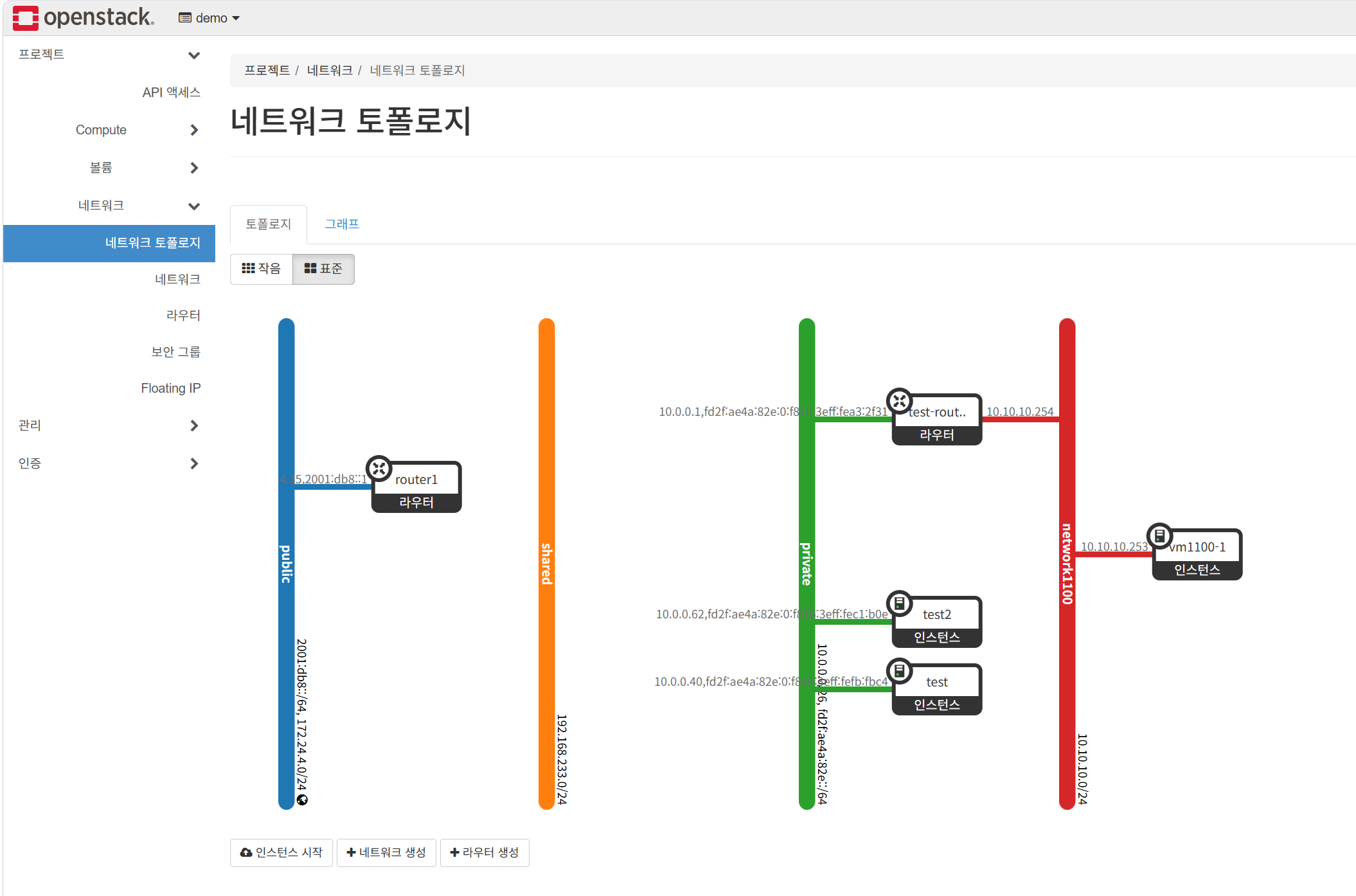
Task: Click the vm1100-1 instance icon
Action: click(x=1160, y=536)
